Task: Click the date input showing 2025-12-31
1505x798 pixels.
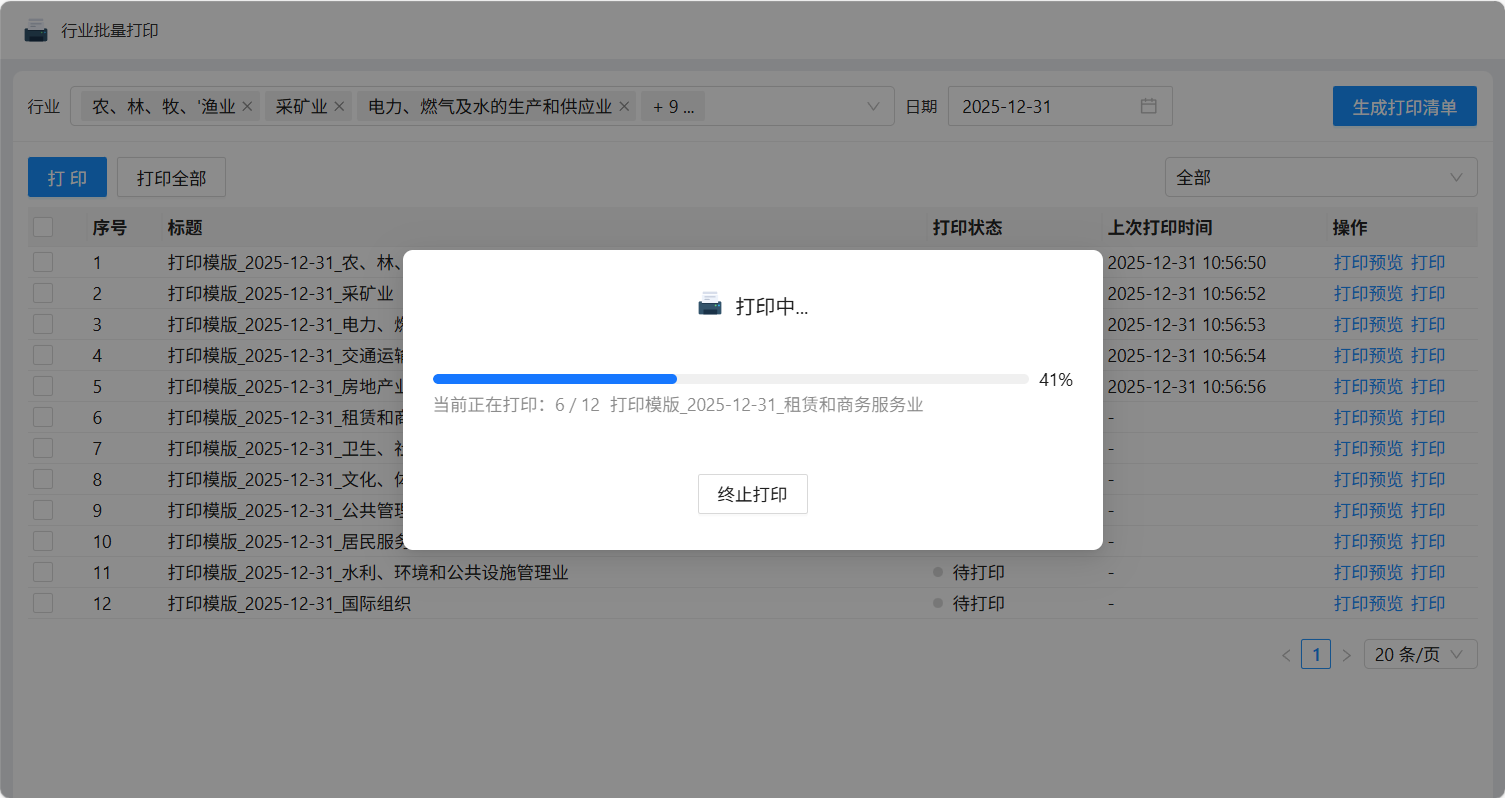Action: (1040, 107)
